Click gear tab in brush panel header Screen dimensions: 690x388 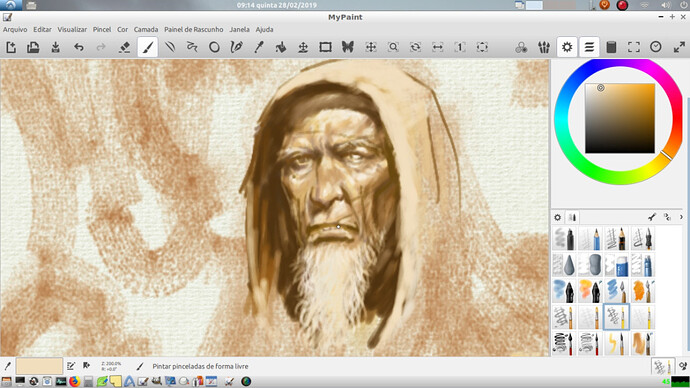pos(558,217)
